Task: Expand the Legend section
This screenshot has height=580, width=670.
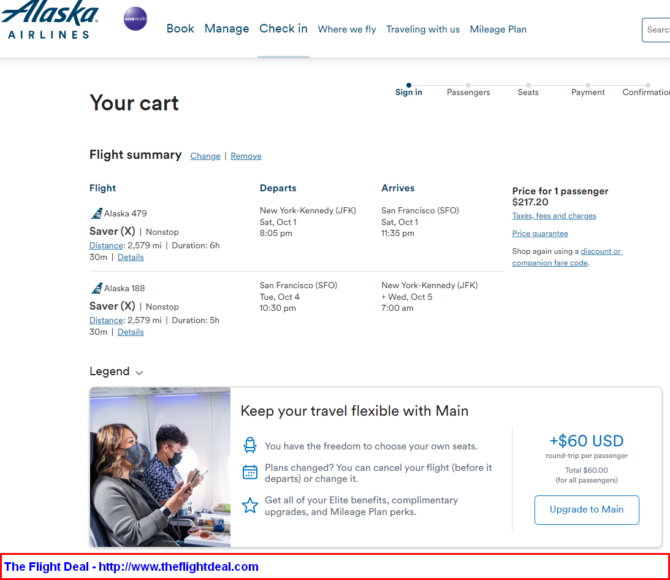Action: click(116, 371)
